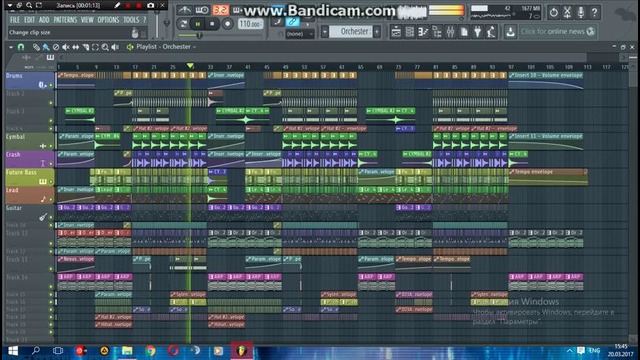Screen dimensions: 640x360
Task: Open the Playlist options menu arrow
Action: pyautogui.click(x=11, y=47)
